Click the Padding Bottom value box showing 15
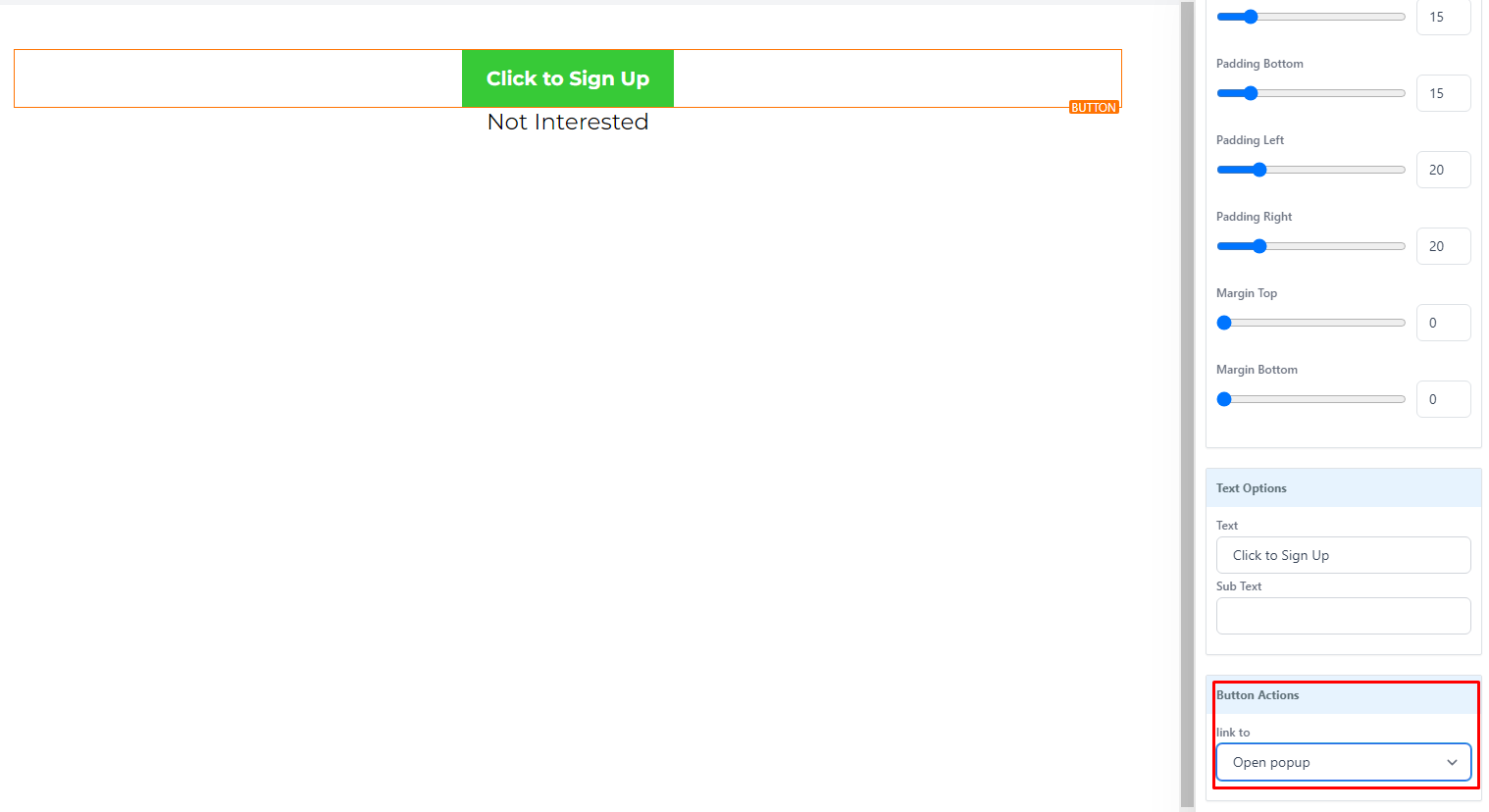 (x=1443, y=93)
